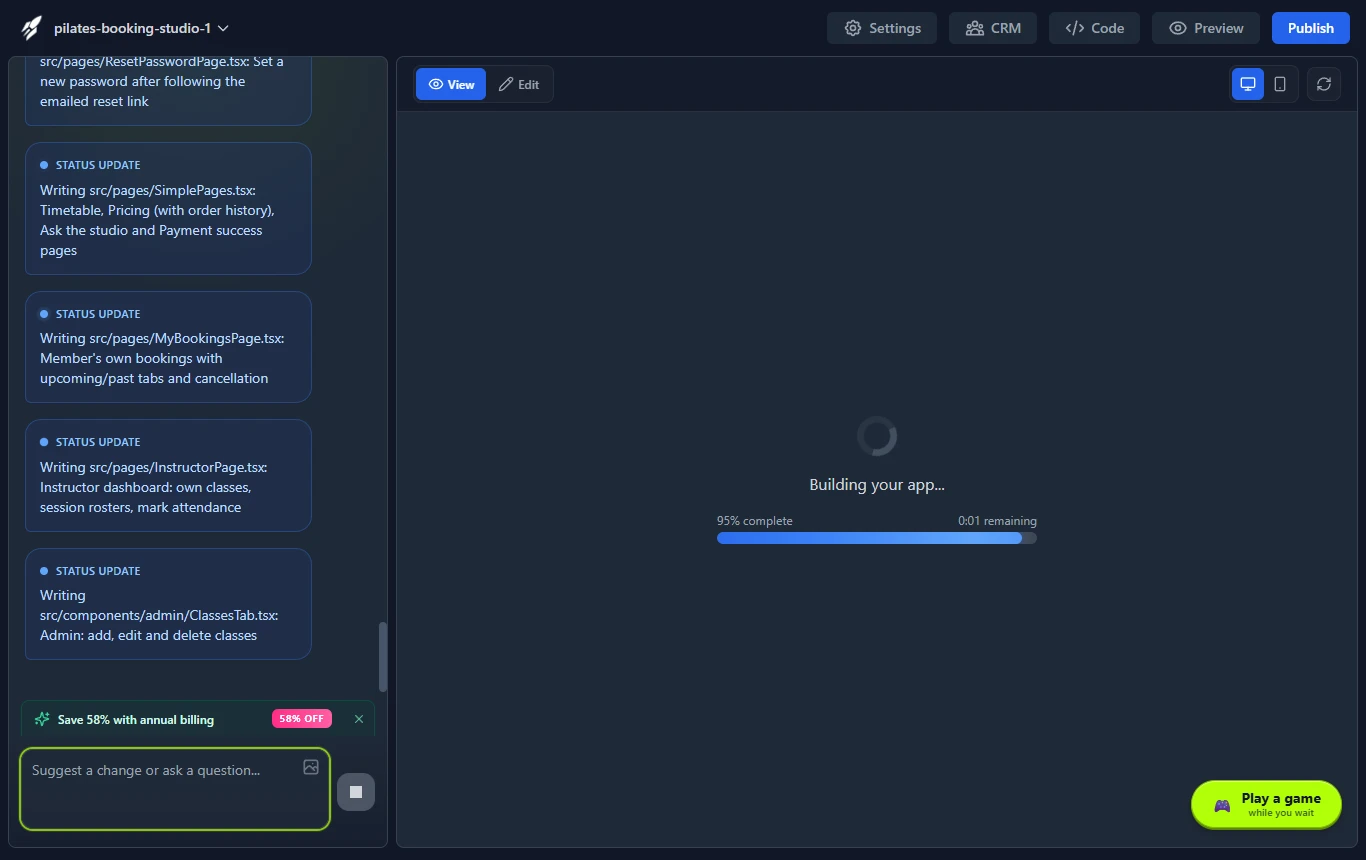The width and height of the screenshot is (1366, 860).
Task: Switch to Edit mode
Action: tap(519, 84)
